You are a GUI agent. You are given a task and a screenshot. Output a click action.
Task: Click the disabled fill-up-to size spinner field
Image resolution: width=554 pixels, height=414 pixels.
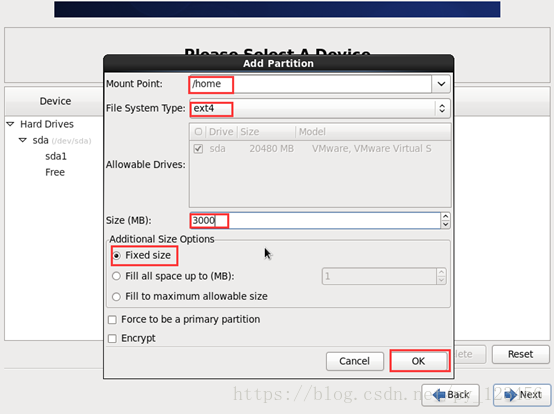tap(379, 276)
